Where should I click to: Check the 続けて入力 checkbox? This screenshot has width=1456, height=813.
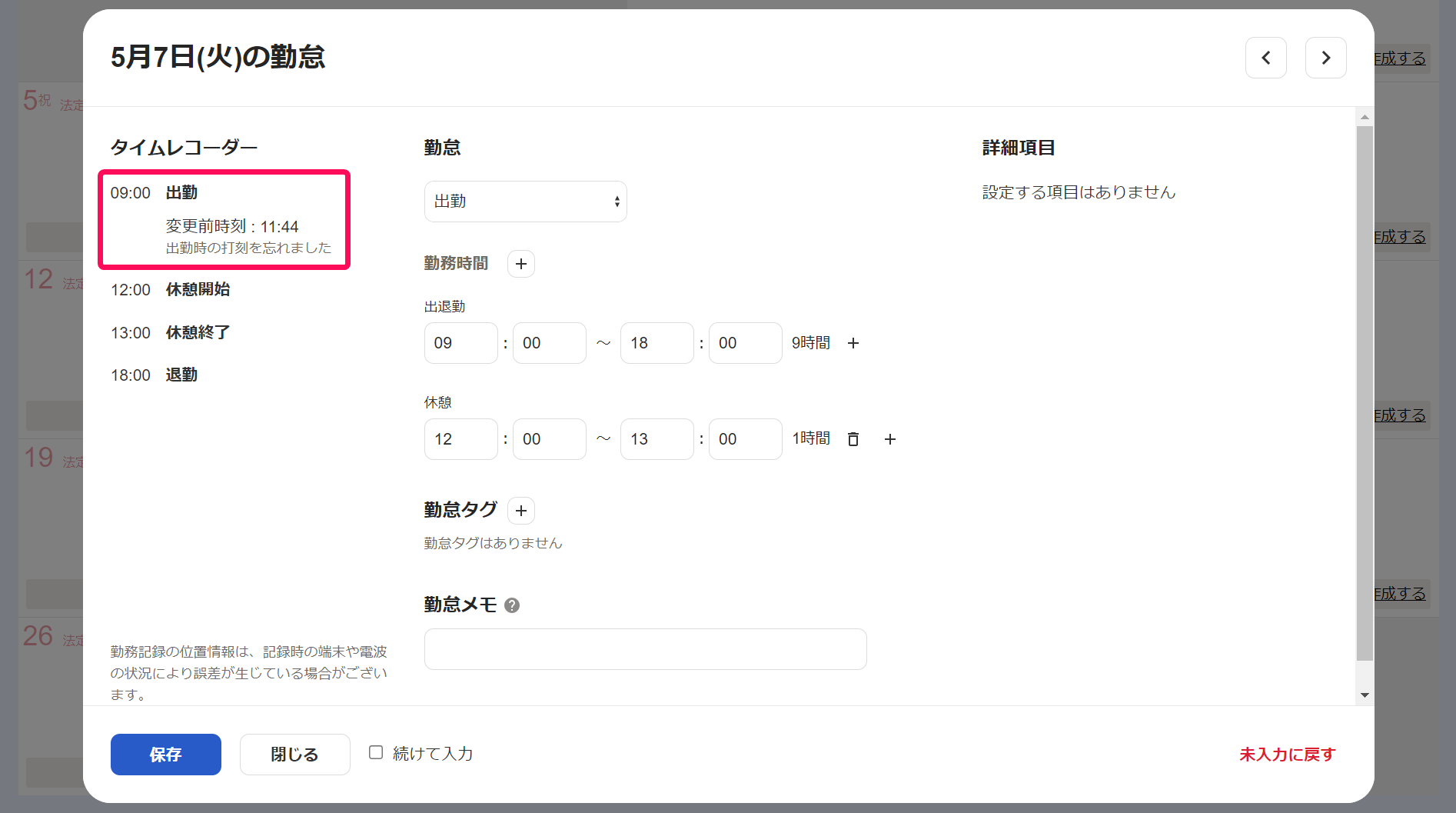pyautogui.click(x=376, y=752)
